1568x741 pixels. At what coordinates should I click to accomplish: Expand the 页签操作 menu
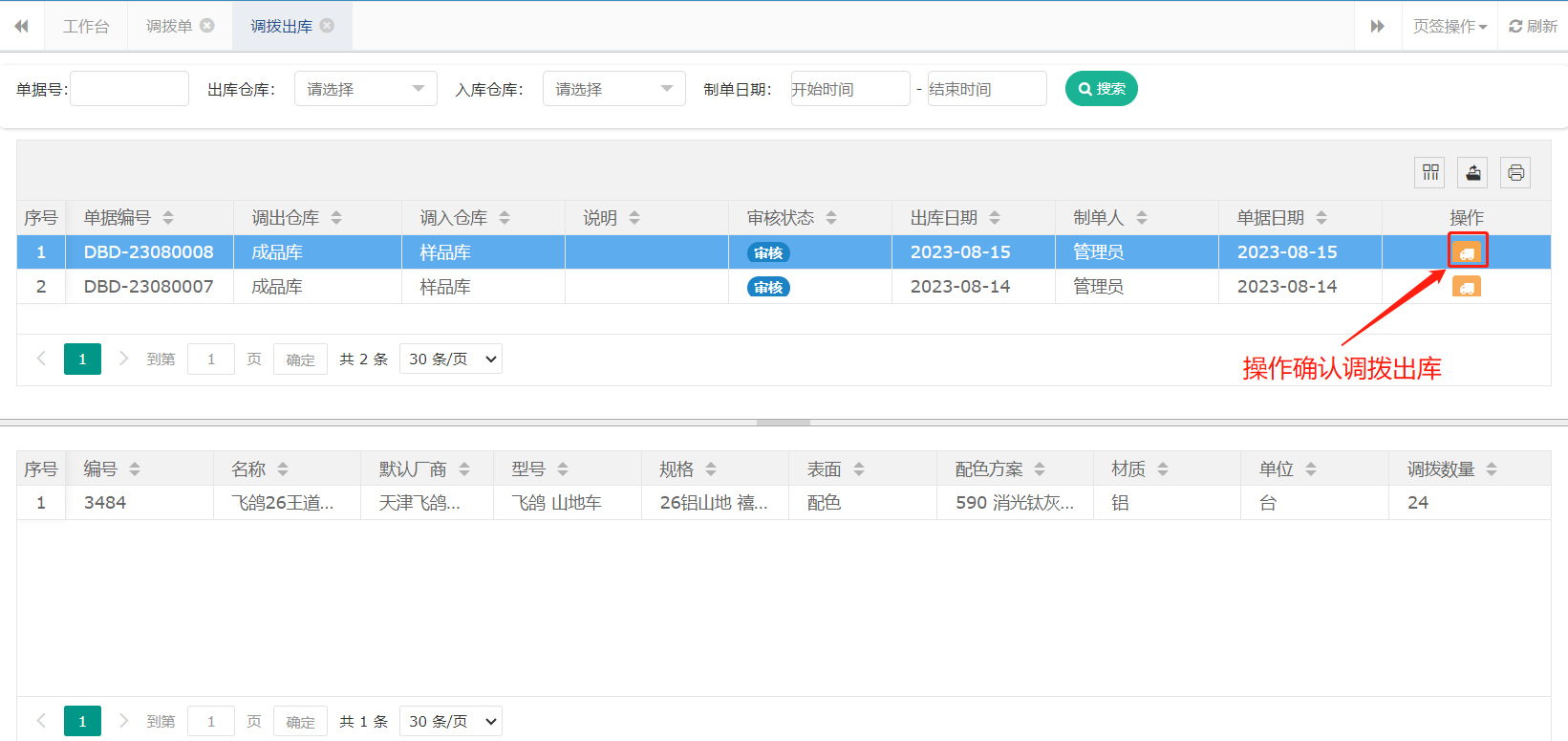point(1450,26)
